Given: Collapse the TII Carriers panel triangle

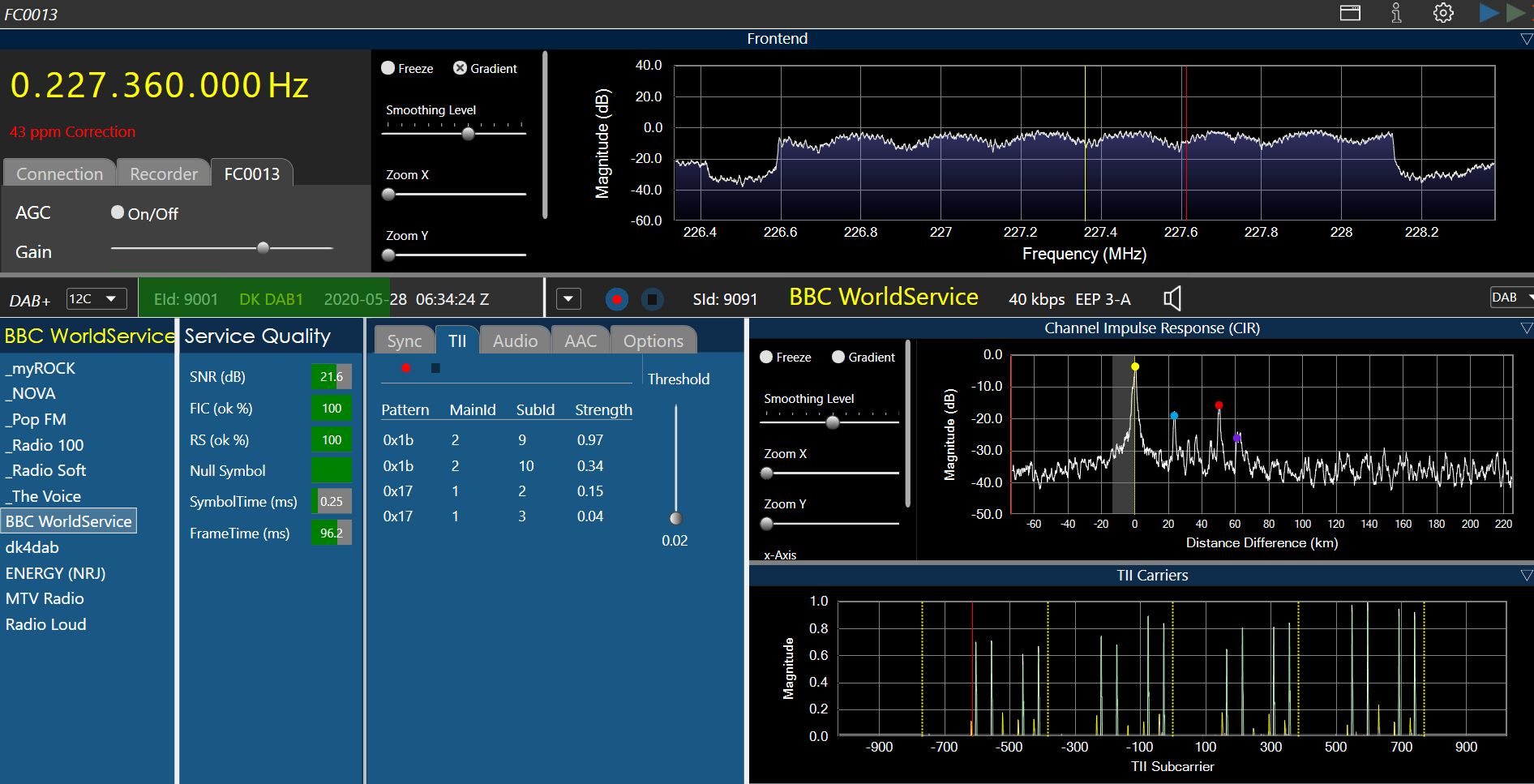Looking at the screenshot, I should [1526, 576].
